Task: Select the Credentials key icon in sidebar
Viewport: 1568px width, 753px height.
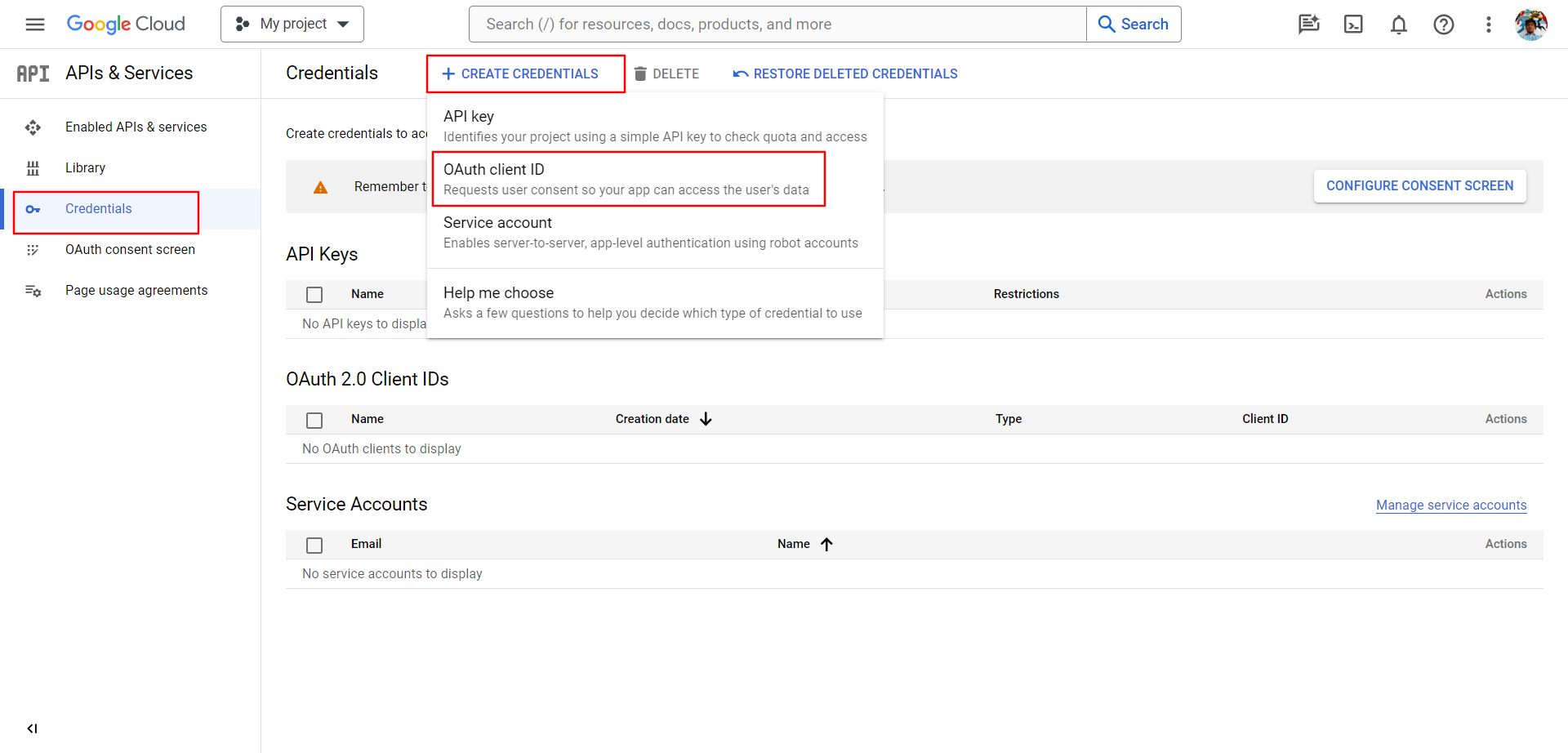Action: click(x=33, y=209)
